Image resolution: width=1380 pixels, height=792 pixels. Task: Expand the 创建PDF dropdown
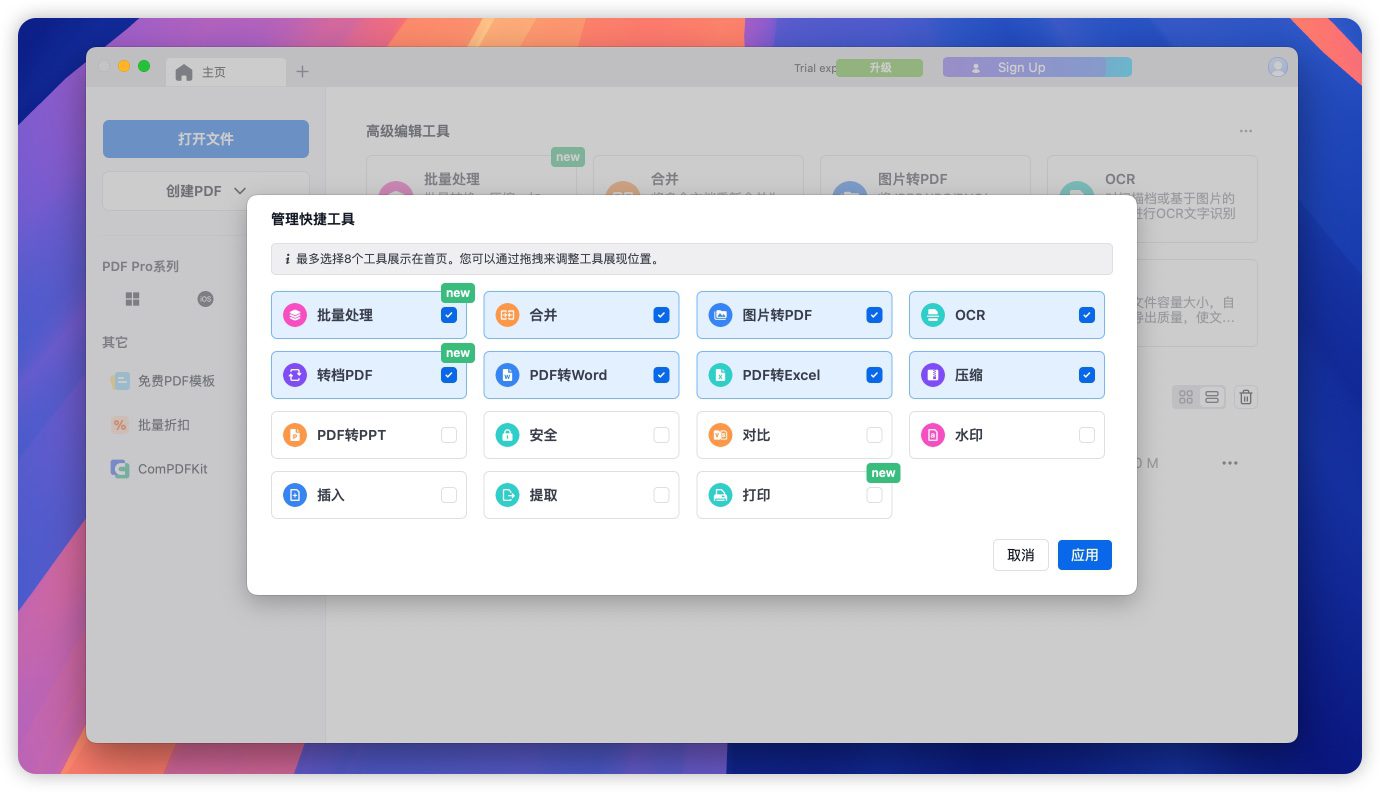[206, 191]
